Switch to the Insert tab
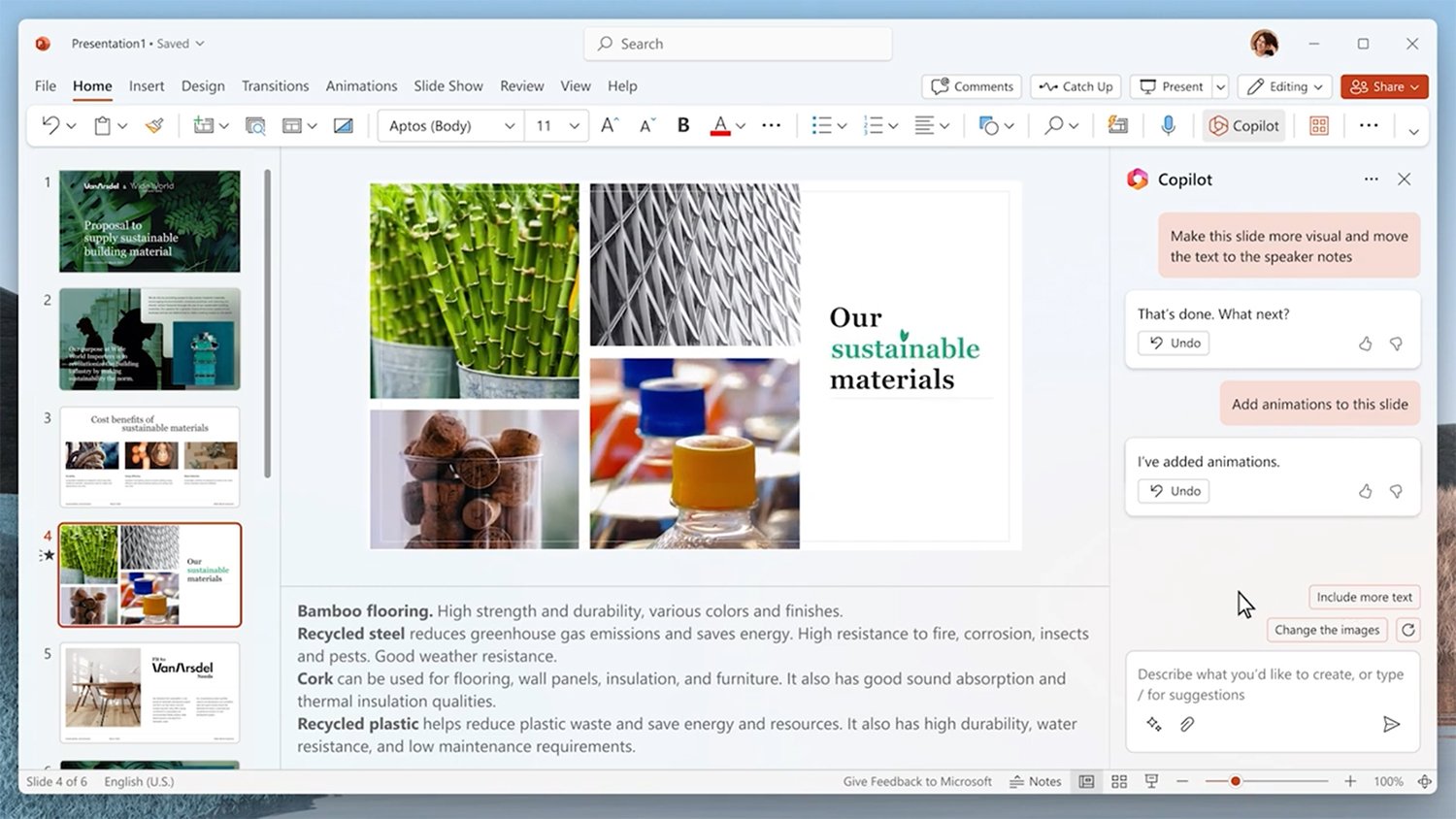This screenshot has height=819, width=1456. 147,85
